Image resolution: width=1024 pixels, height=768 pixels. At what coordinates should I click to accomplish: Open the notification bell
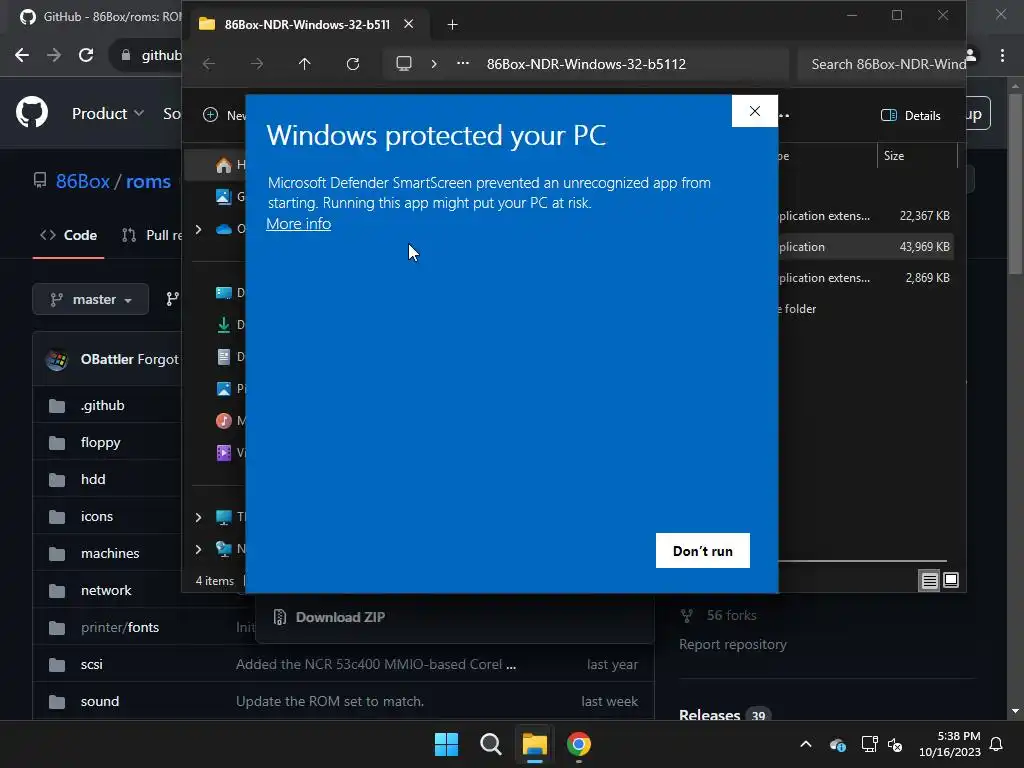tap(997, 744)
